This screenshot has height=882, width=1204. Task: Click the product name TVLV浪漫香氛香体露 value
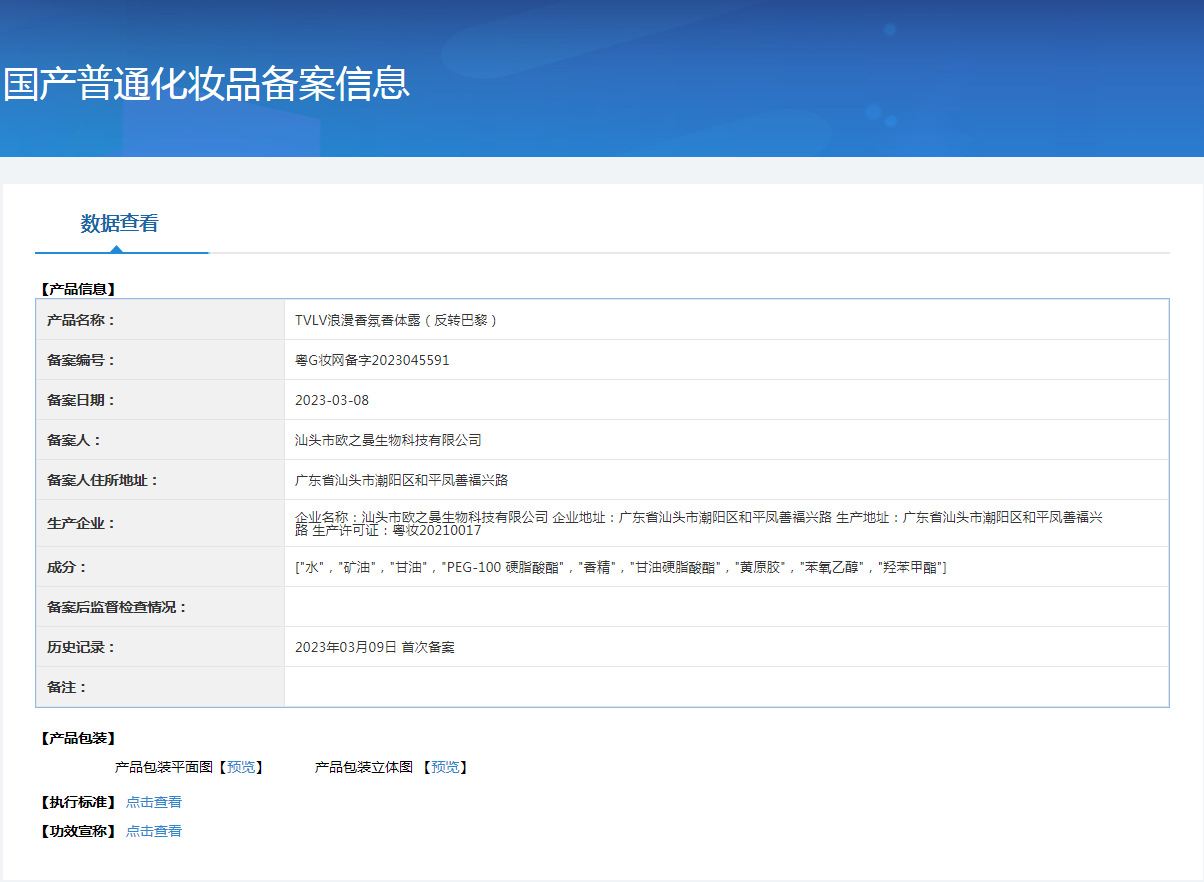pos(396,320)
